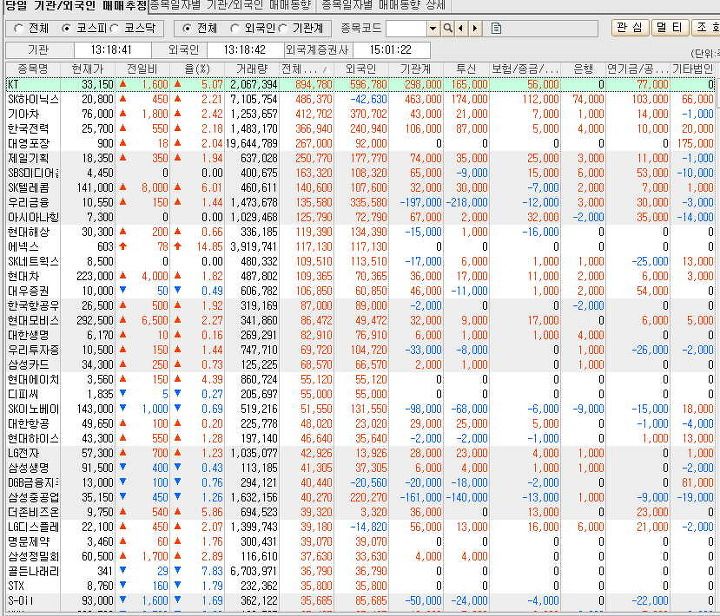Select the SK하이닉스 row name
Screen dimensions: 720x616
point(33,99)
